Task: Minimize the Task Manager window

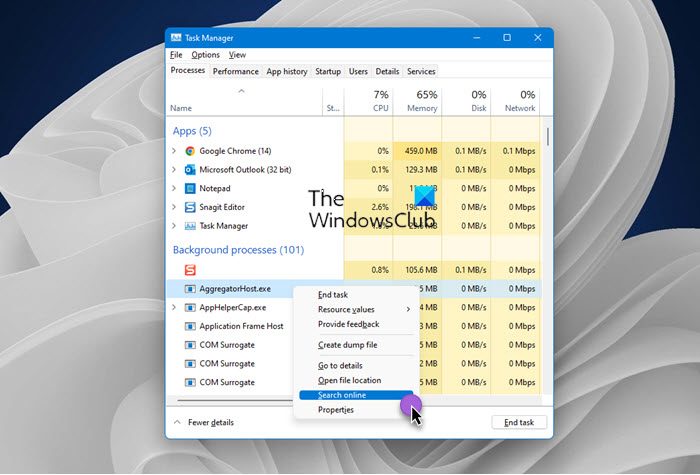Action: [477, 38]
